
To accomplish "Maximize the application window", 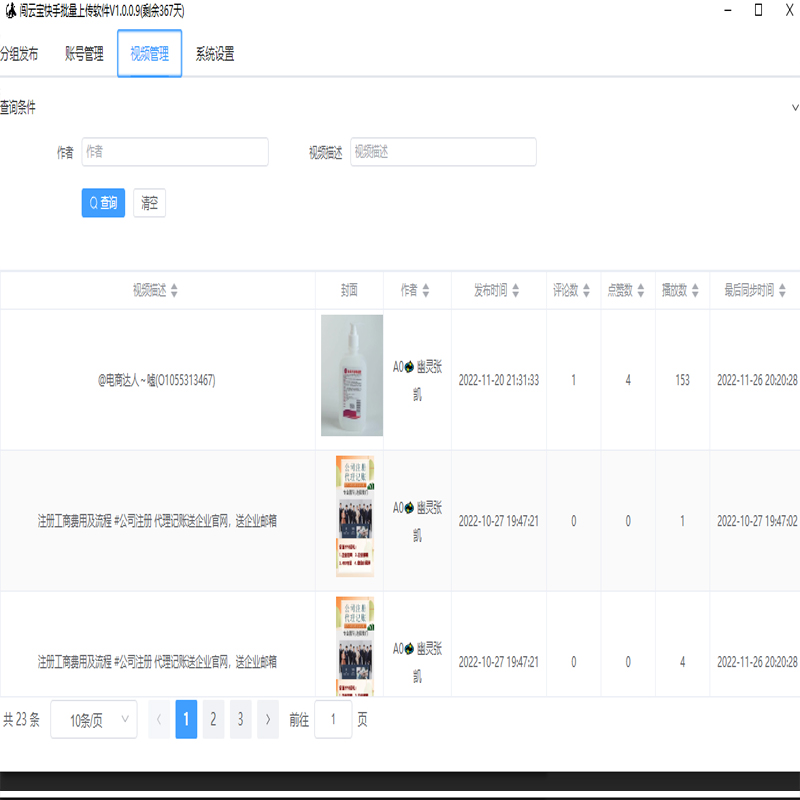I will 759,10.
